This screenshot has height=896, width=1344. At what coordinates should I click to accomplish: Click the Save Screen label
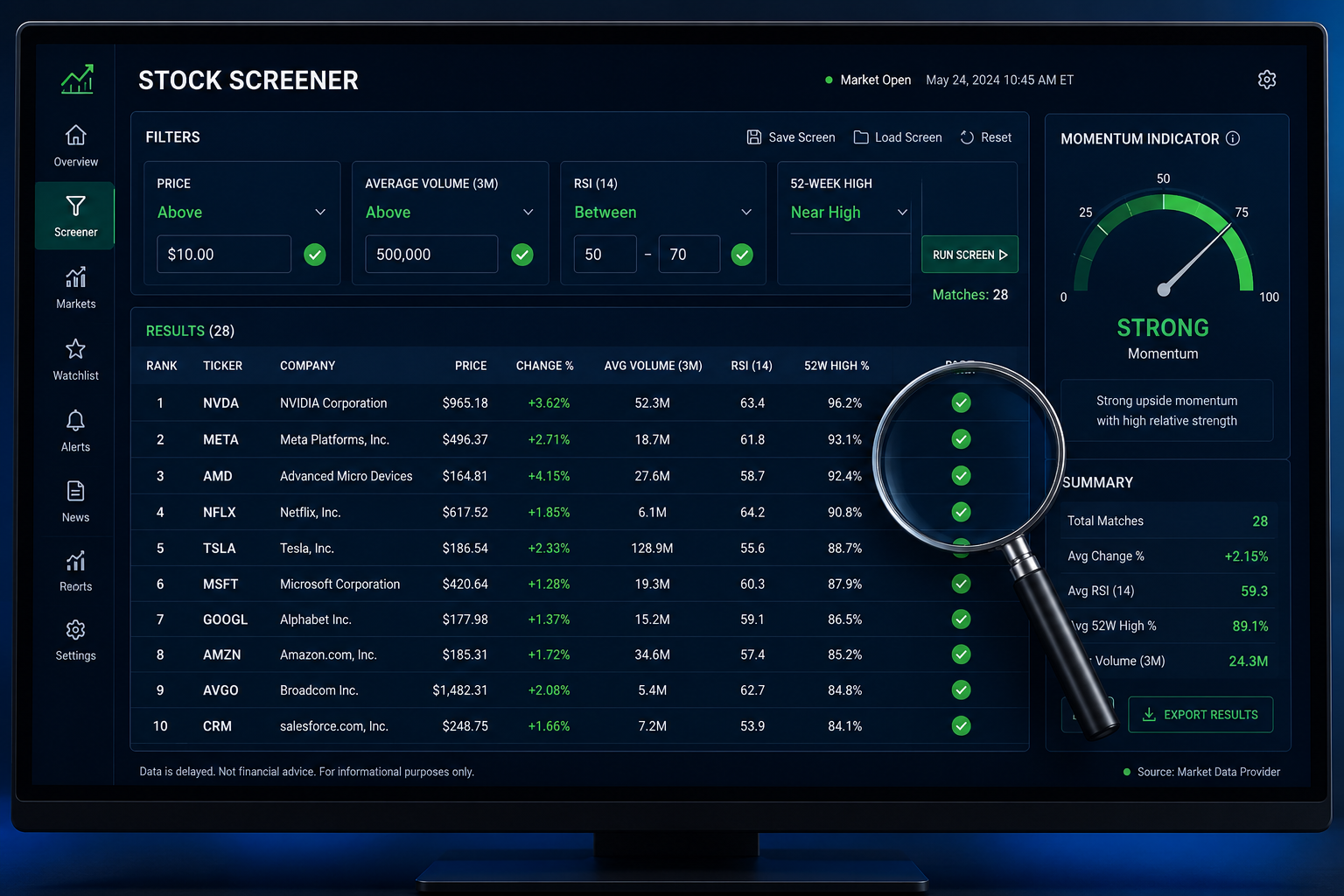(801, 137)
